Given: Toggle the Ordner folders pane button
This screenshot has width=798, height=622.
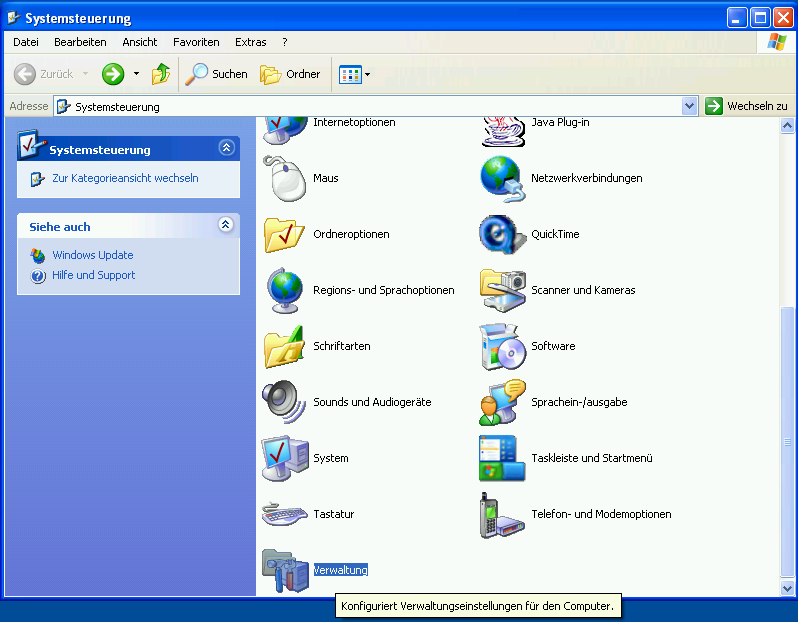Looking at the screenshot, I should tap(290, 74).
